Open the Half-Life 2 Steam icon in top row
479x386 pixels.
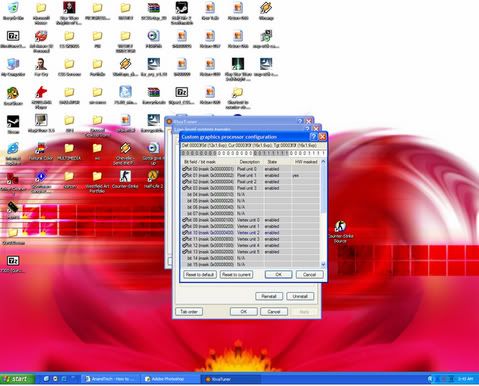tap(182, 13)
